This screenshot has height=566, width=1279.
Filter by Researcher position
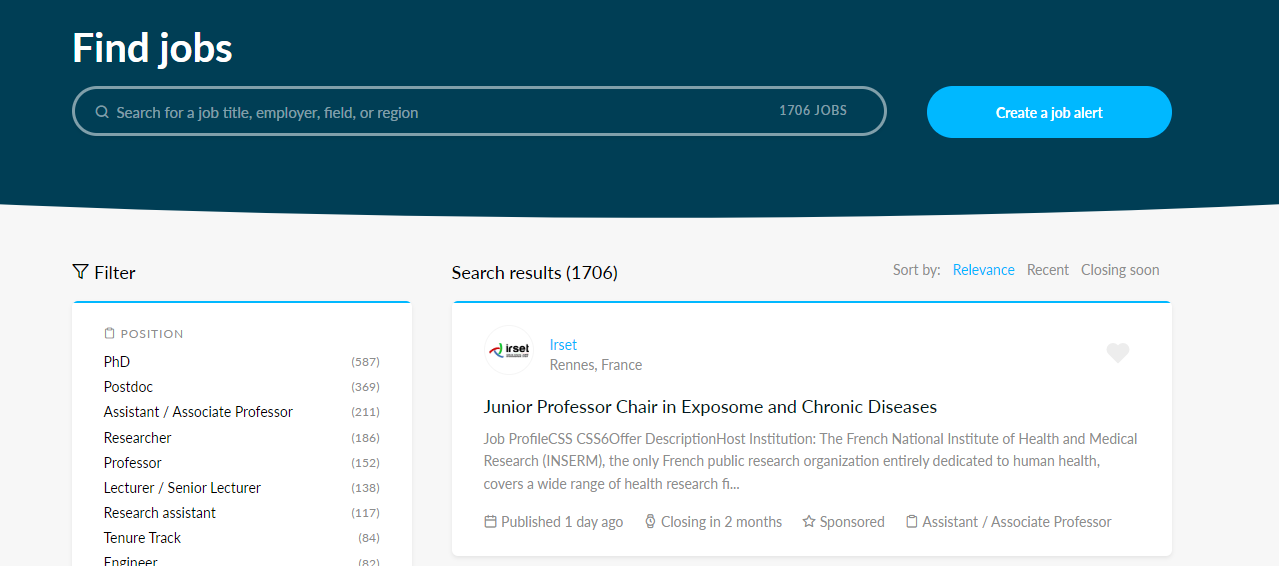(x=137, y=438)
